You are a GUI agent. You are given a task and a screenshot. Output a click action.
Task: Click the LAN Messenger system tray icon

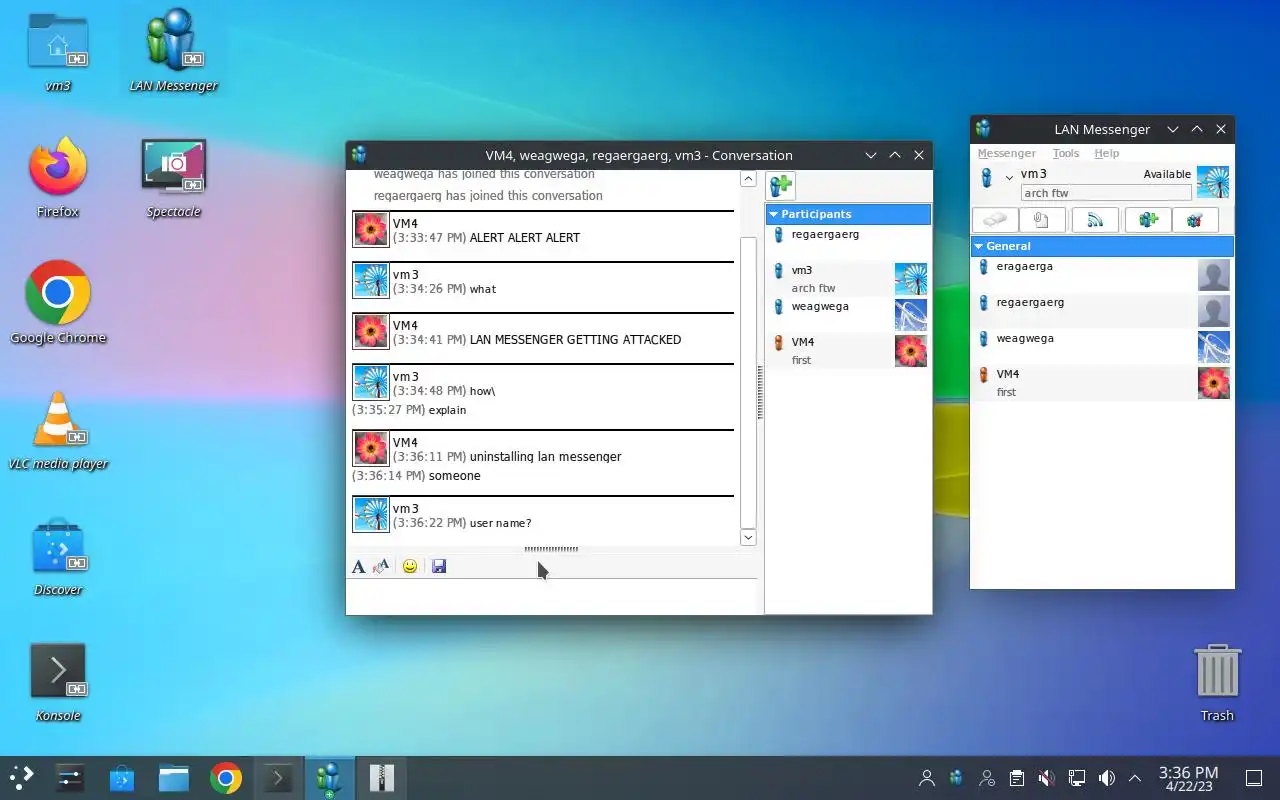point(957,778)
